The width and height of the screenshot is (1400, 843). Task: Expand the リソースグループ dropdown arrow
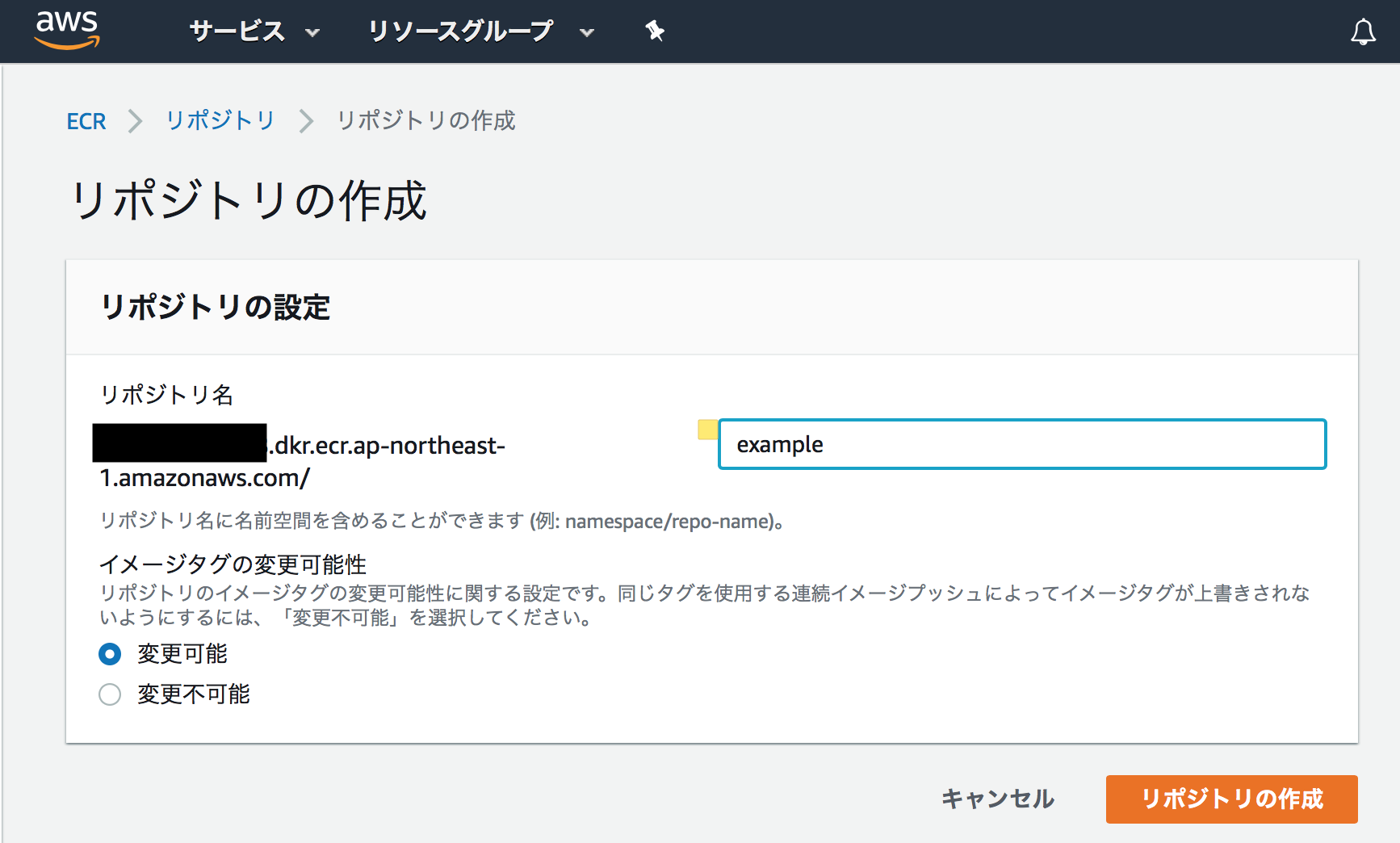pos(587,33)
